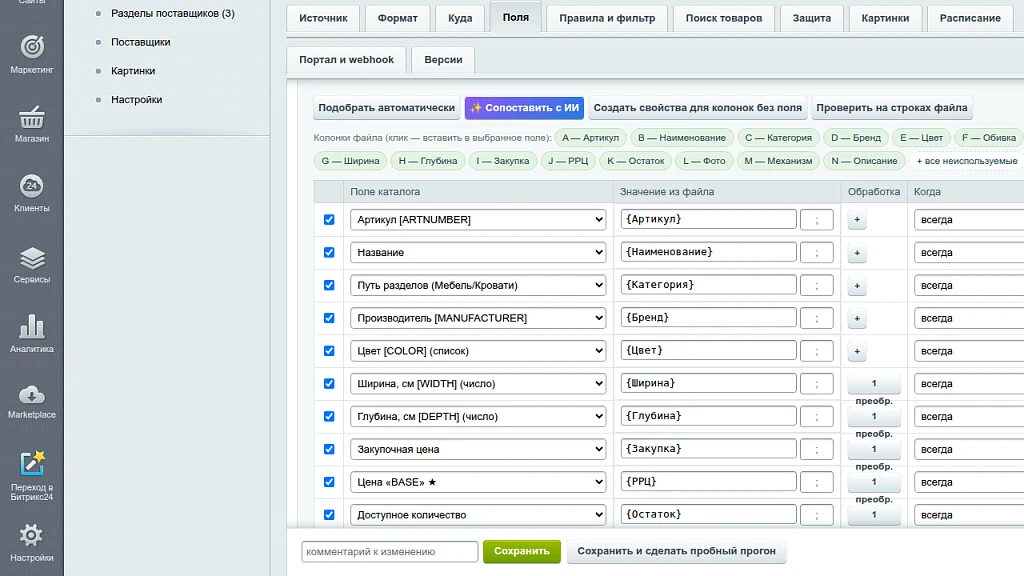This screenshot has height=576, width=1024.
Task: Switch to the Поиск товаров tab
Action: pyautogui.click(x=724, y=18)
